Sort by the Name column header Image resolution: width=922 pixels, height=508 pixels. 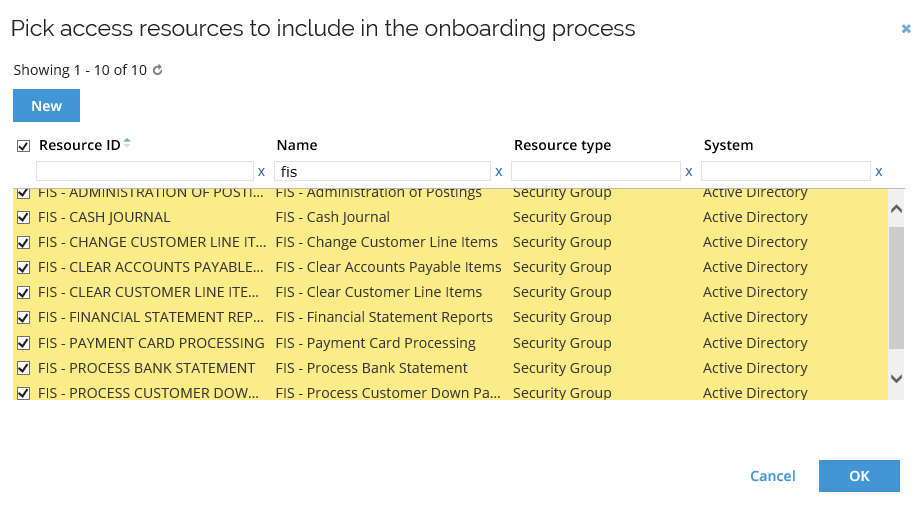tap(297, 145)
